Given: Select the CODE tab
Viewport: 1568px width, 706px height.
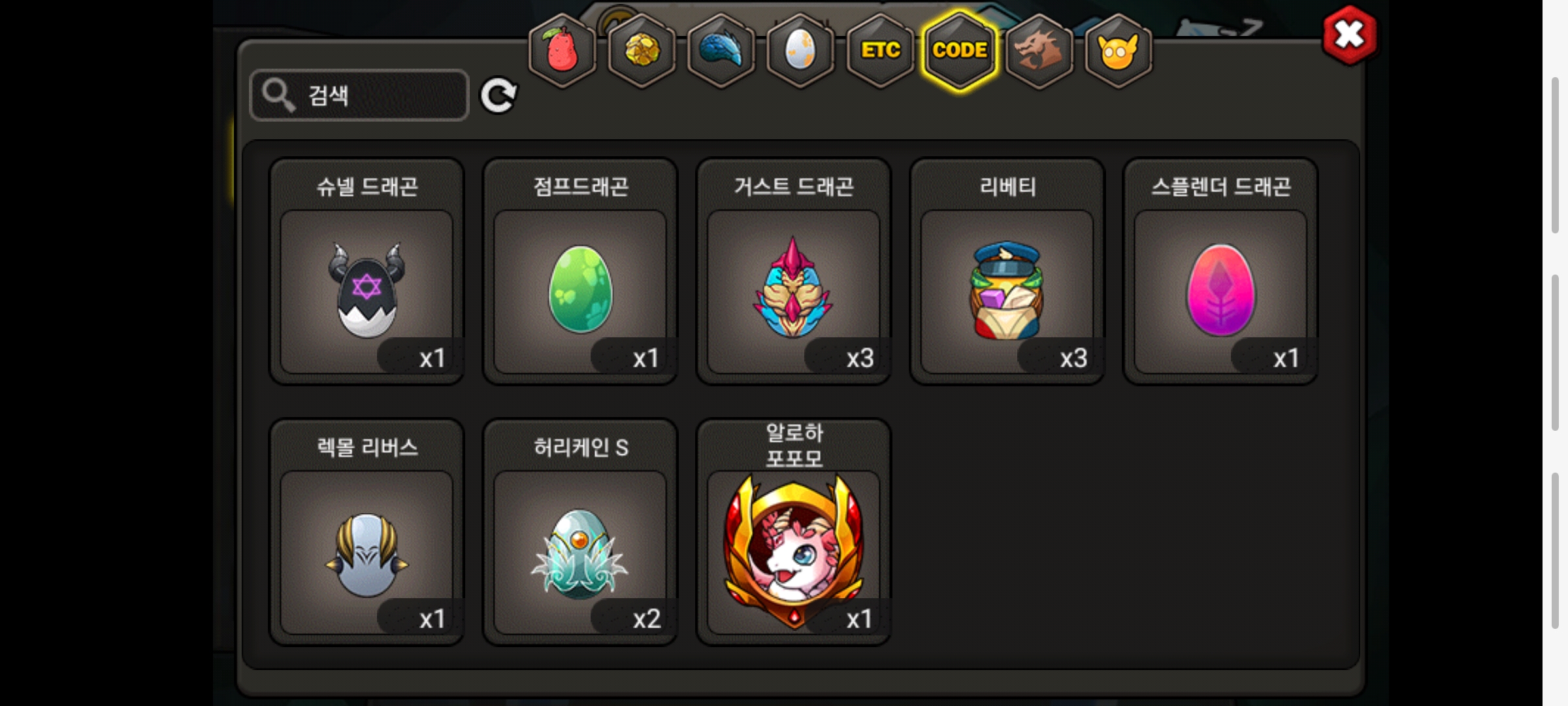Looking at the screenshot, I should coord(960,51).
